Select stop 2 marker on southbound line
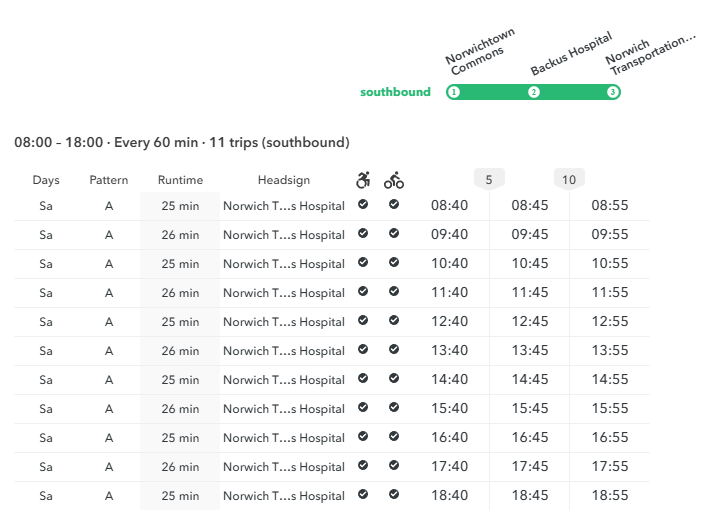 (534, 92)
